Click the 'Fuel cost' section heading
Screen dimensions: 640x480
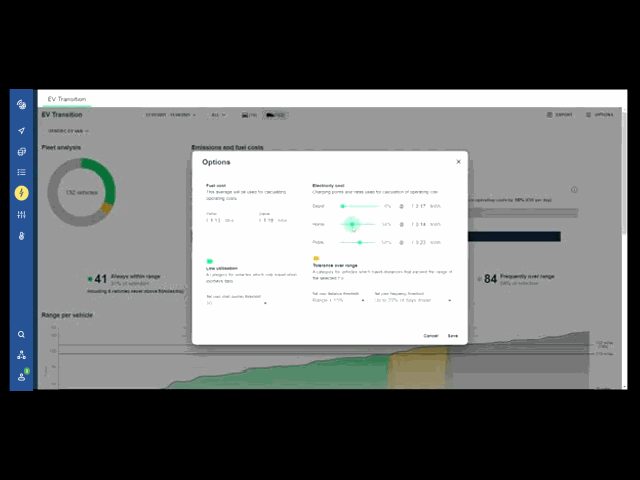point(216,185)
